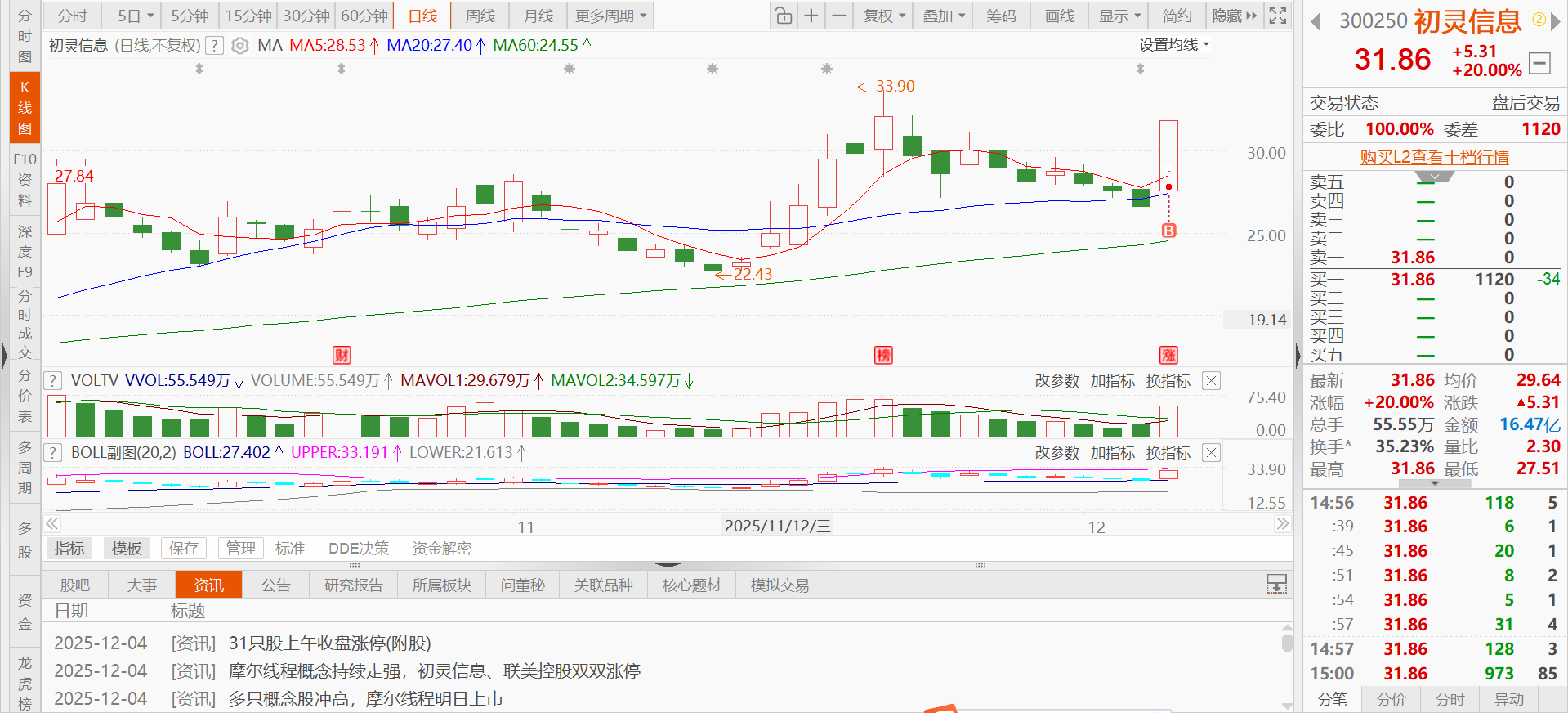Screen dimensions: 1568x713
Task: Collapse left sidebar with edge arrow
Action: (4, 355)
